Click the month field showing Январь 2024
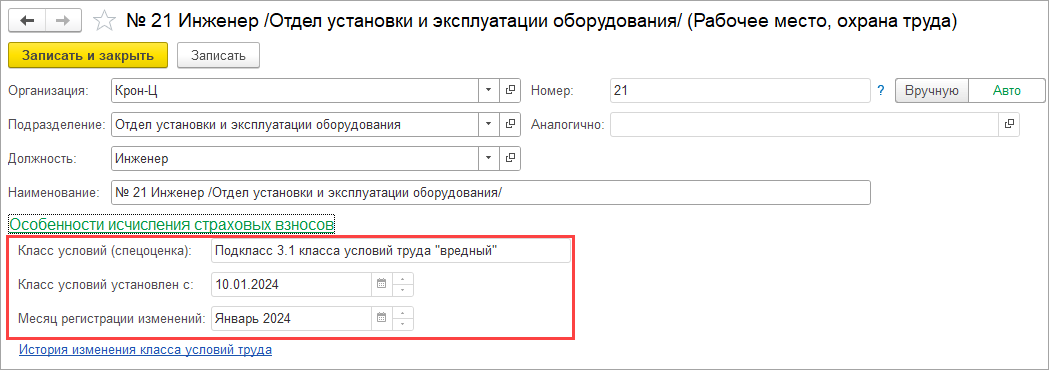The width and height of the screenshot is (1049, 370). click(291, 318)
